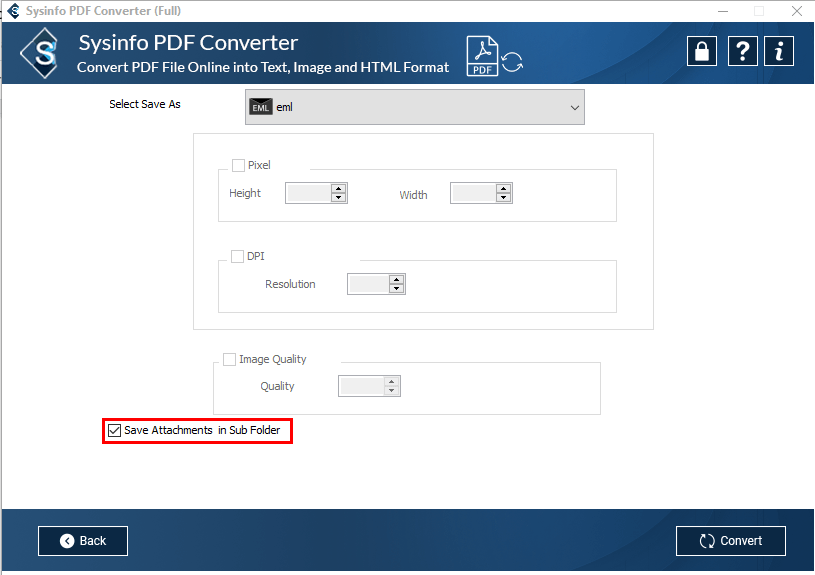Enable the DPI checkbox
The height and width of the screenshot is (575, 815).
(x=237, y=256)
